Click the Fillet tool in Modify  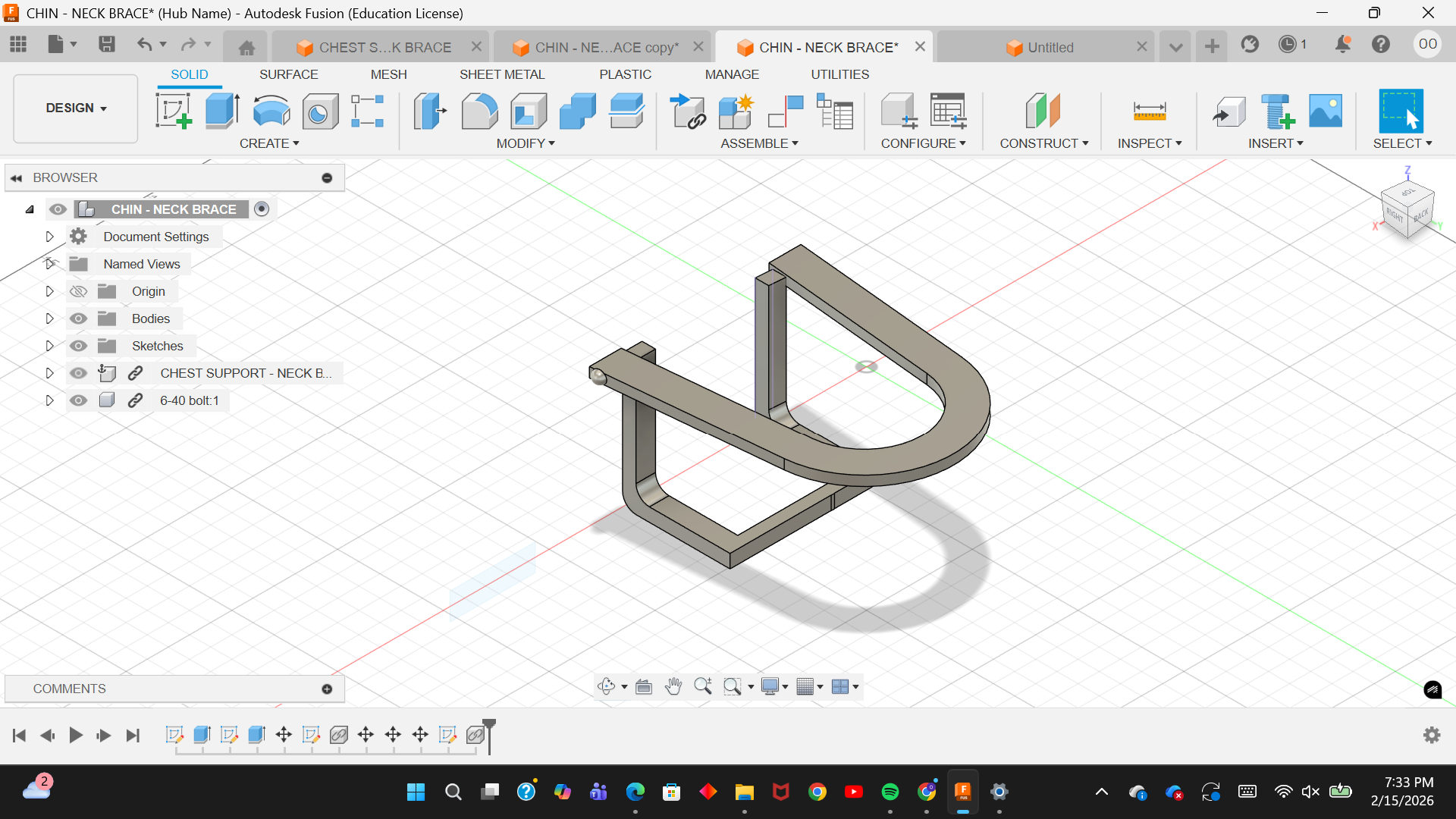(479, 111)
